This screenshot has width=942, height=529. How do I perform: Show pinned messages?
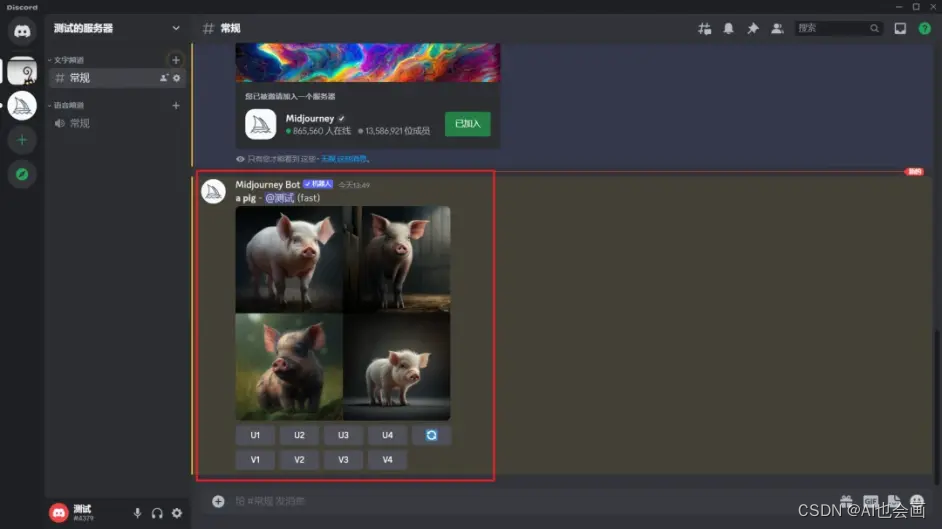[x=752, y=28]
